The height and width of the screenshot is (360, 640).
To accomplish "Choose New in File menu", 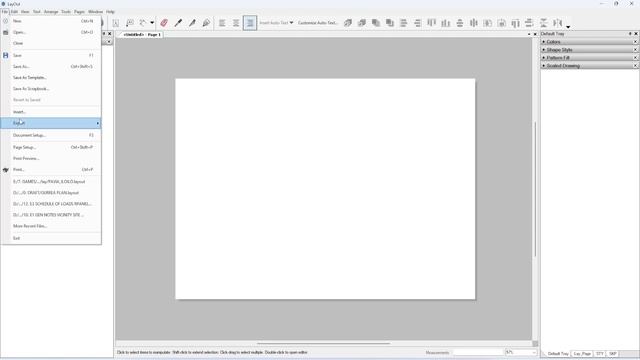I will (x=51, y=21).
